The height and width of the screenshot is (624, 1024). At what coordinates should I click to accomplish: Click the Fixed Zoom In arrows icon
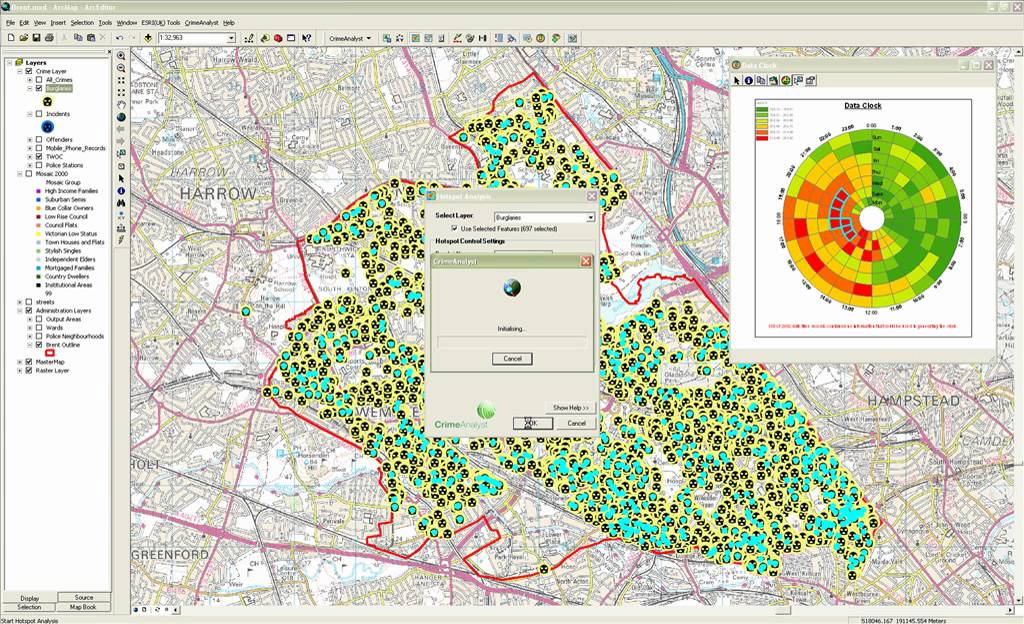(121, 80)
